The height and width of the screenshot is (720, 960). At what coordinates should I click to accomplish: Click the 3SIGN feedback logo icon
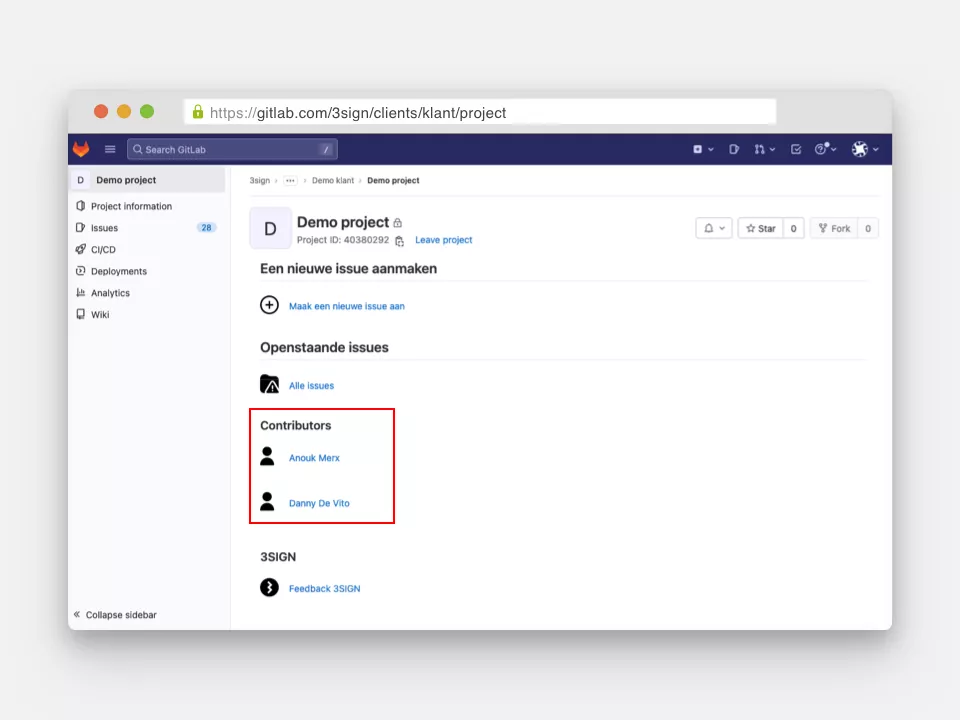point(269,588)
